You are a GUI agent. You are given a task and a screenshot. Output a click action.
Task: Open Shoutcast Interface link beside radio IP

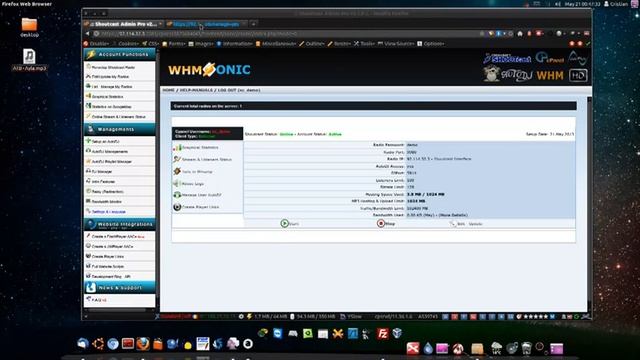[x=453, y=159]
